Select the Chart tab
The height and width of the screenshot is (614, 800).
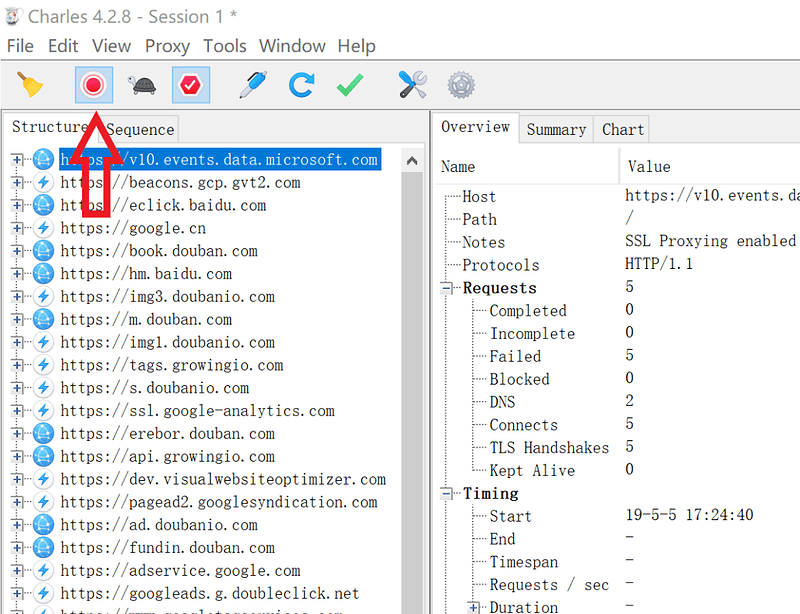coord(622,130)
